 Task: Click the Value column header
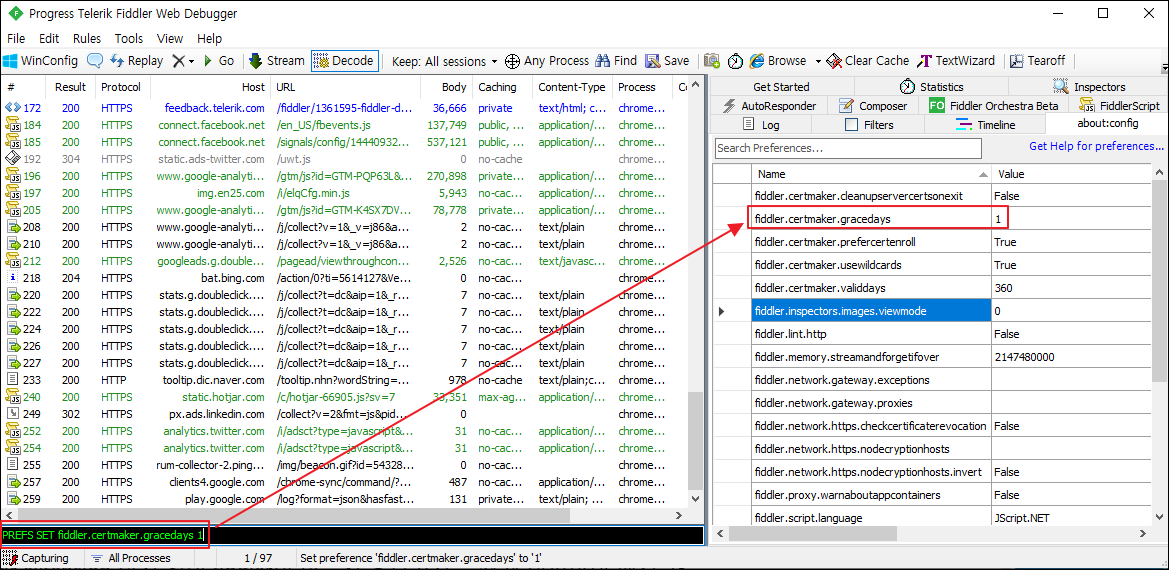click(1072, 174)
